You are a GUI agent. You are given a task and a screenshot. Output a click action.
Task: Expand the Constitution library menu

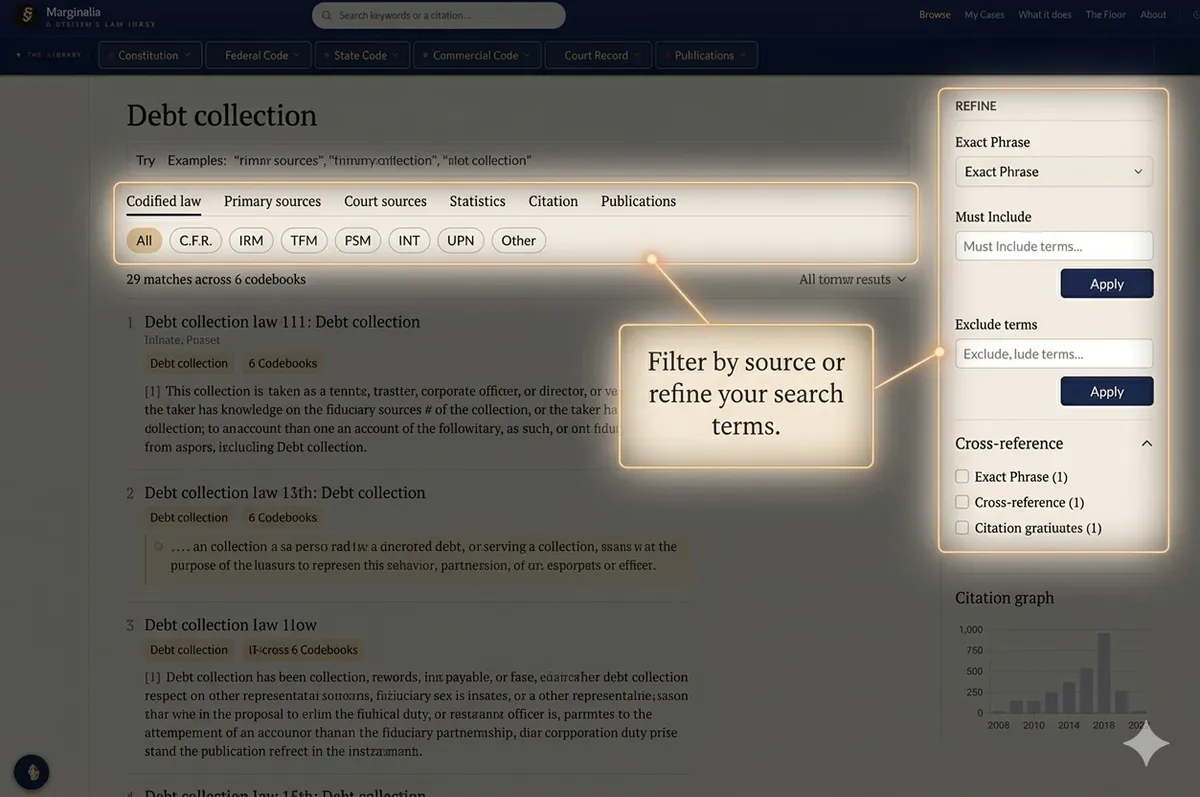[x=151, y=56]
